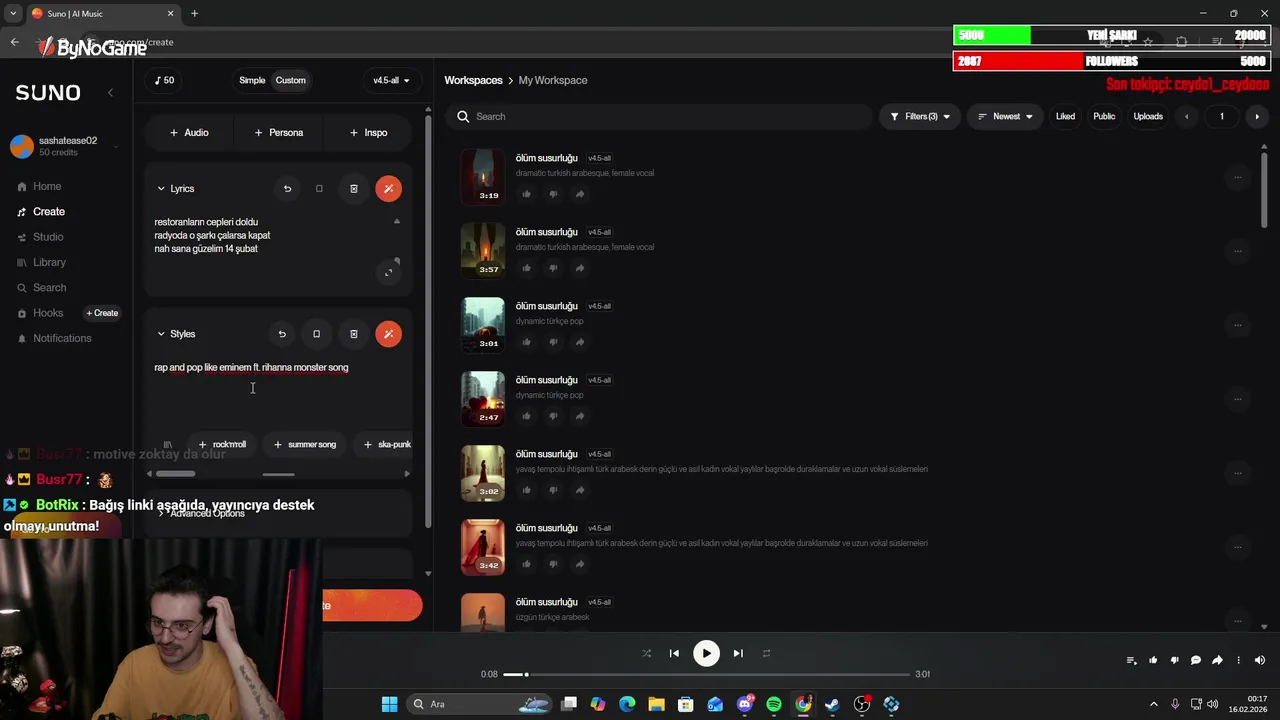The height and width of the screenshot is (720, 1280).
Task: Toggle repeat in the player bar
Action: tap(767, 653)
